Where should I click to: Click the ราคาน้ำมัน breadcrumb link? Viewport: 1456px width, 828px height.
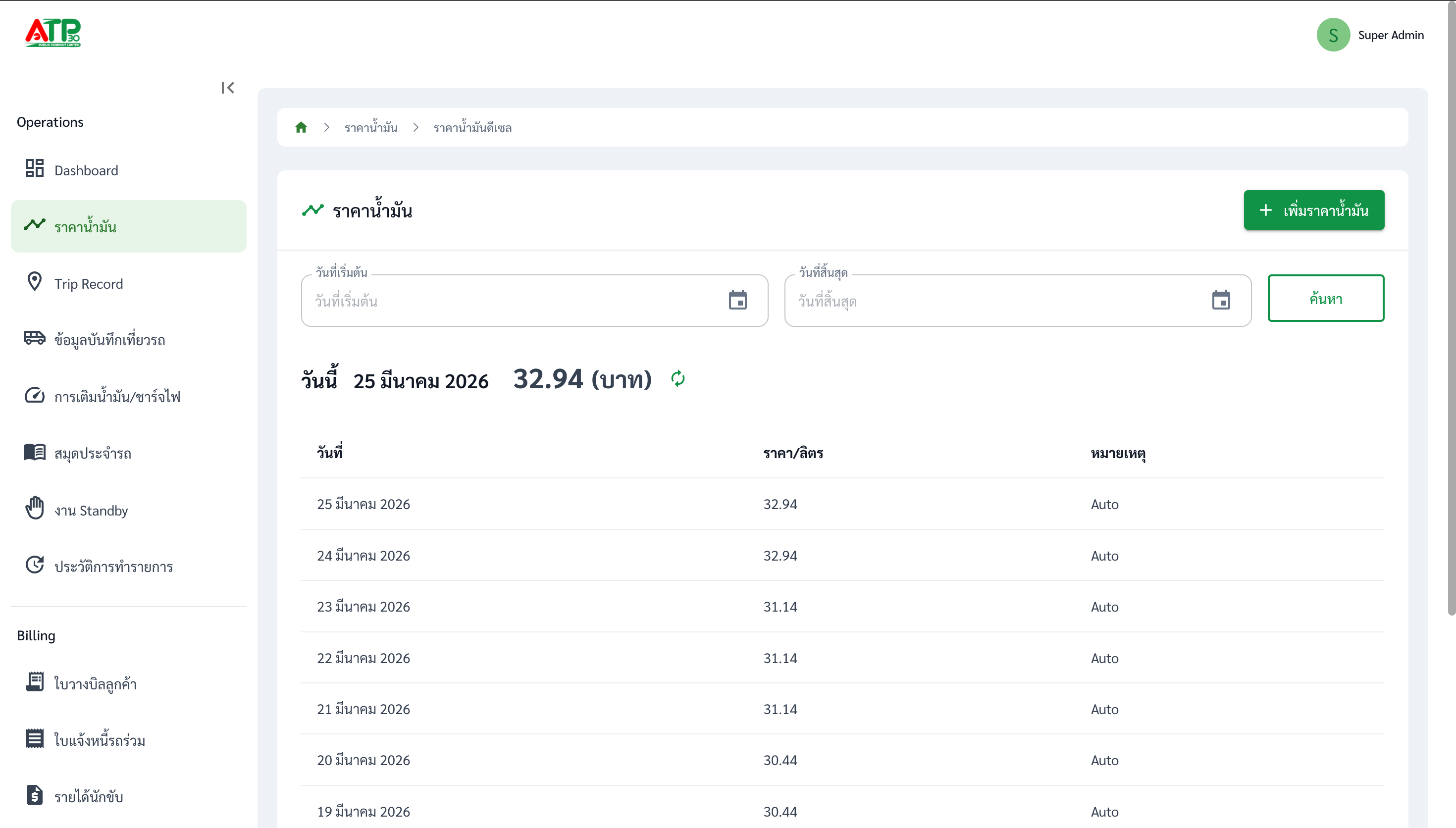pos(370,127)
